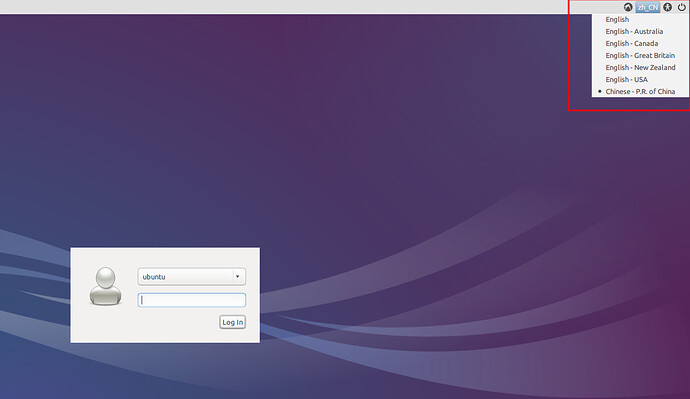Focus the password input field

(x=192, y=300)
